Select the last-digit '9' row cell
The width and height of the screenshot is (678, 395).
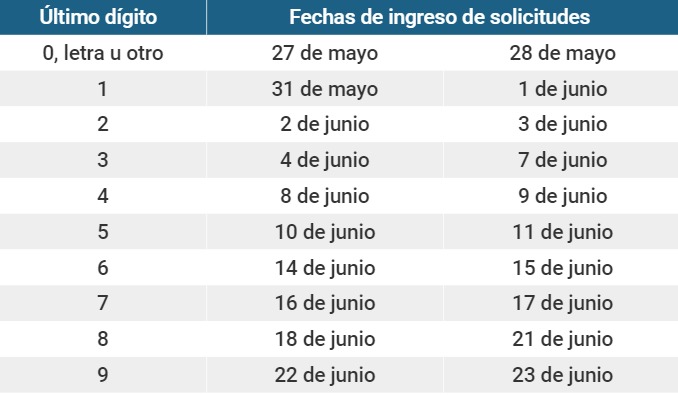[103, 375]
